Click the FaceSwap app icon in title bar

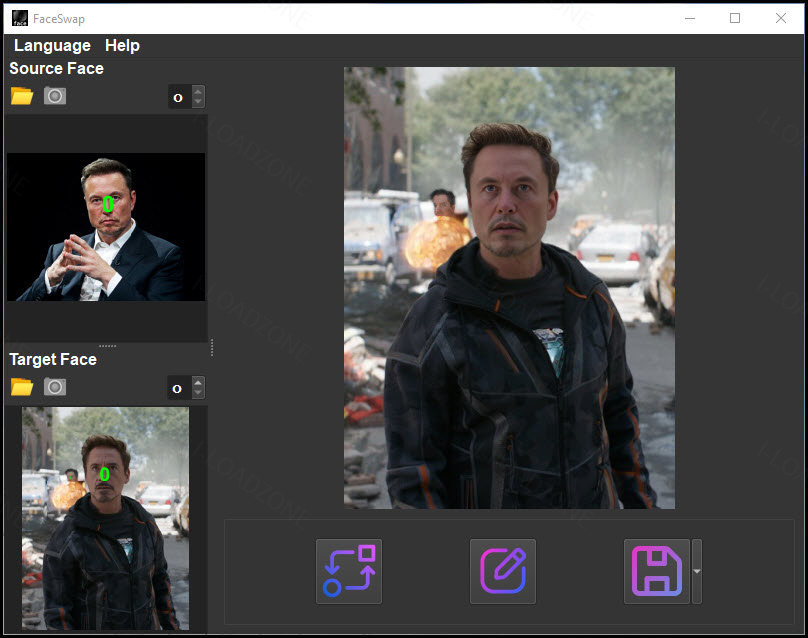tap(20, 18)
